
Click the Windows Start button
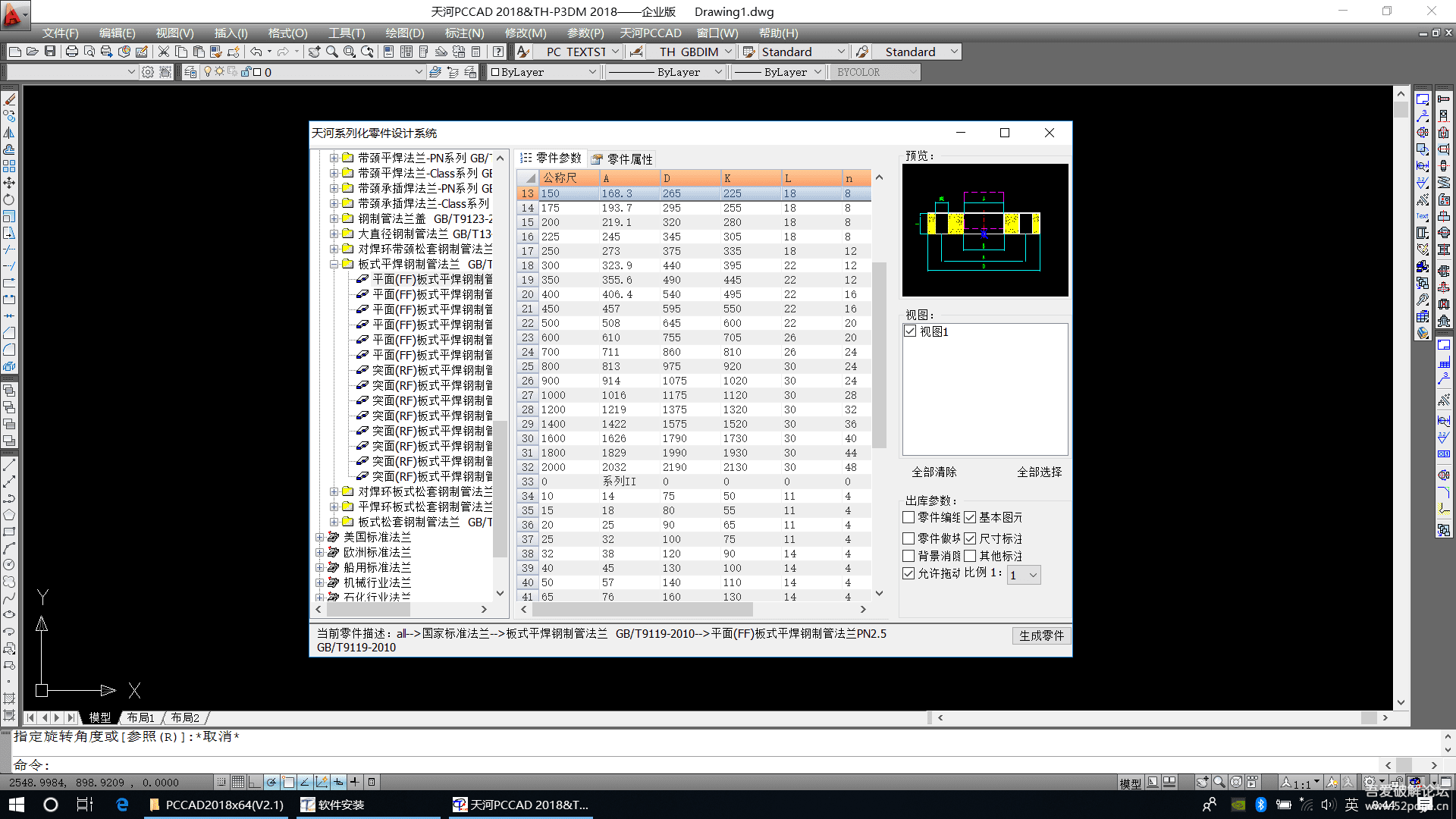(x=17, y=805)
